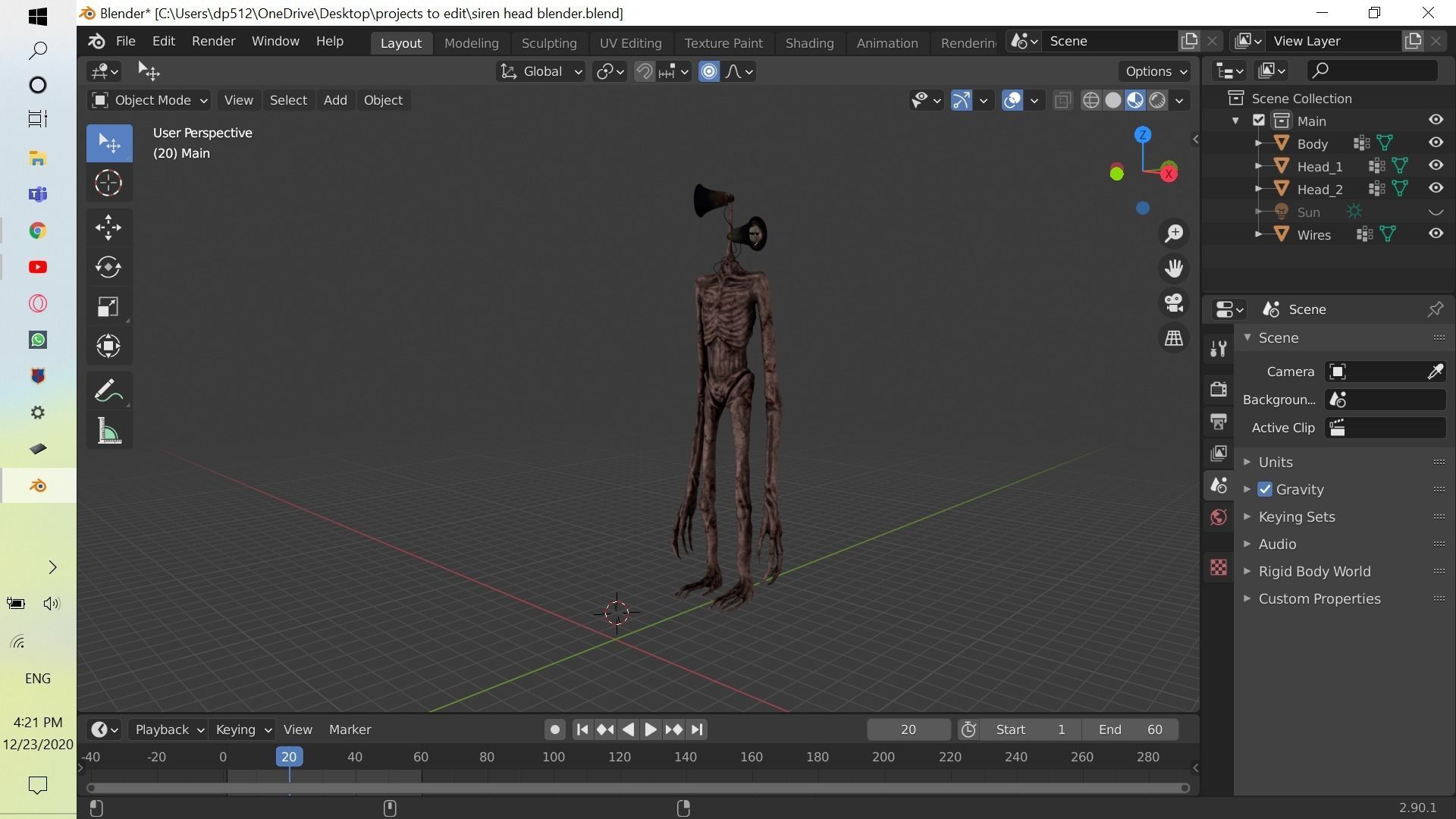Image resolution: width=1456 pixels, height=819 pixels.
Task: Switch to the Shading workspace tab
Action: coord(809,43)
